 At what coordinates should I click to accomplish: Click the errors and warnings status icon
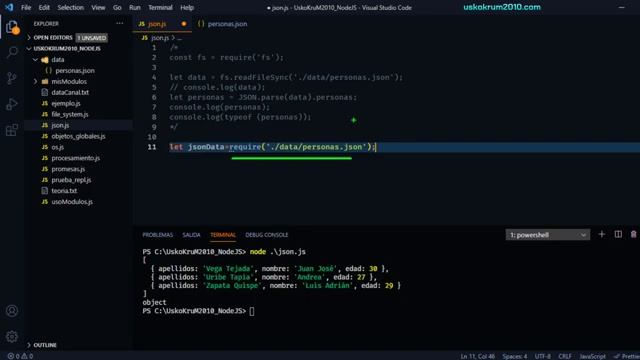[20, 356]
